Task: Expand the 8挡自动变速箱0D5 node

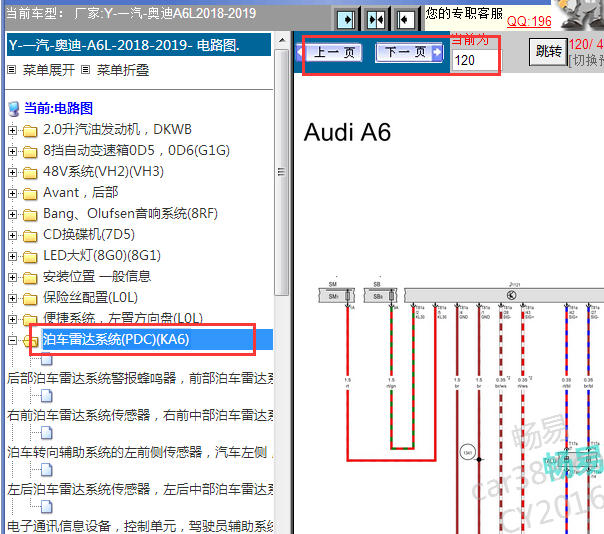Action: click(x=12, y=151)
